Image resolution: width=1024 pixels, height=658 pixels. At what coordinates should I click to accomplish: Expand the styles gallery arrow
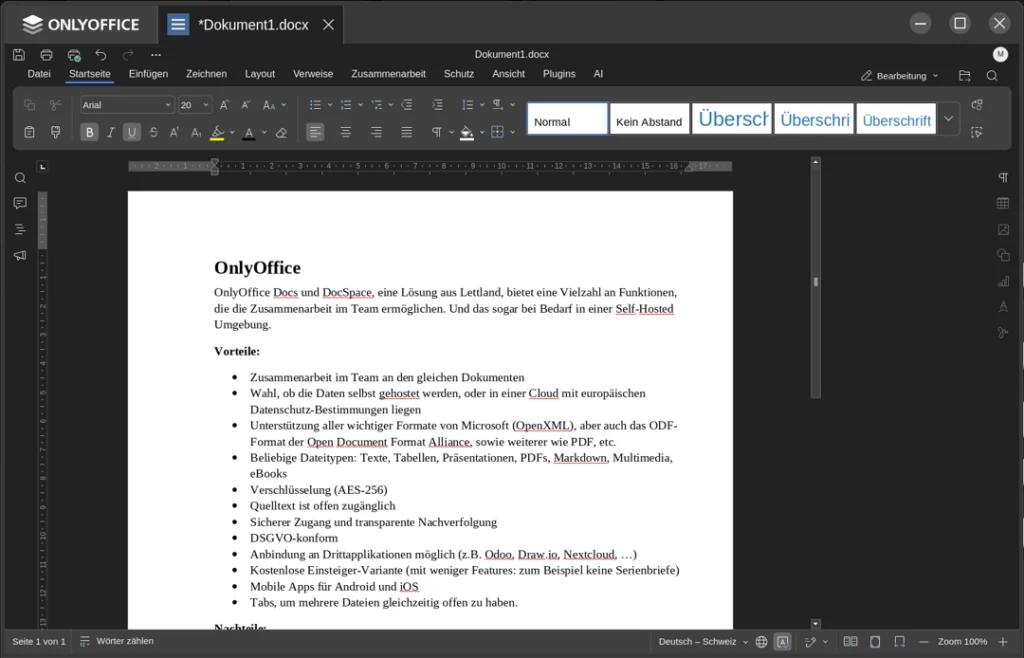pyautogui.click(x=948, y=119)
